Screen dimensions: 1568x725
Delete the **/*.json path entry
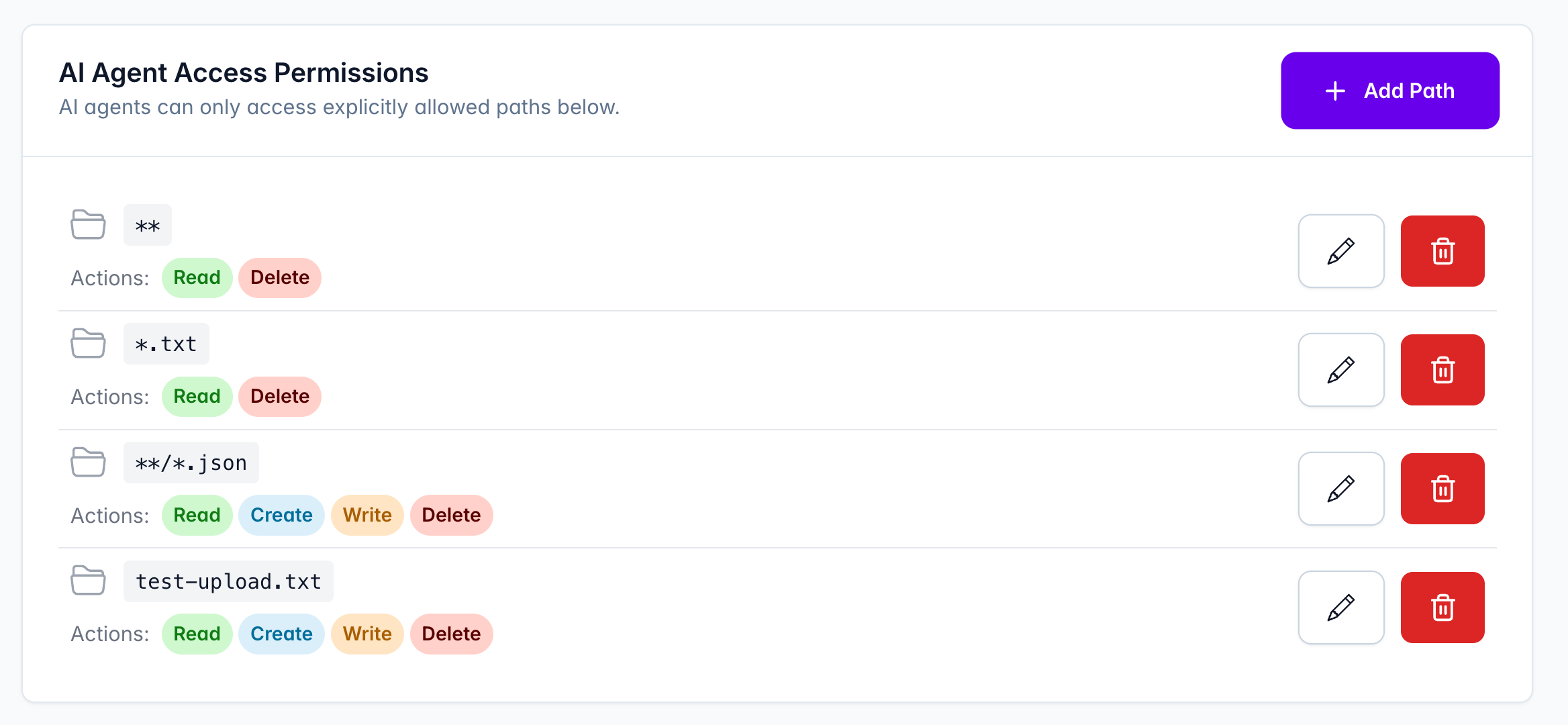click(1442, 489)
